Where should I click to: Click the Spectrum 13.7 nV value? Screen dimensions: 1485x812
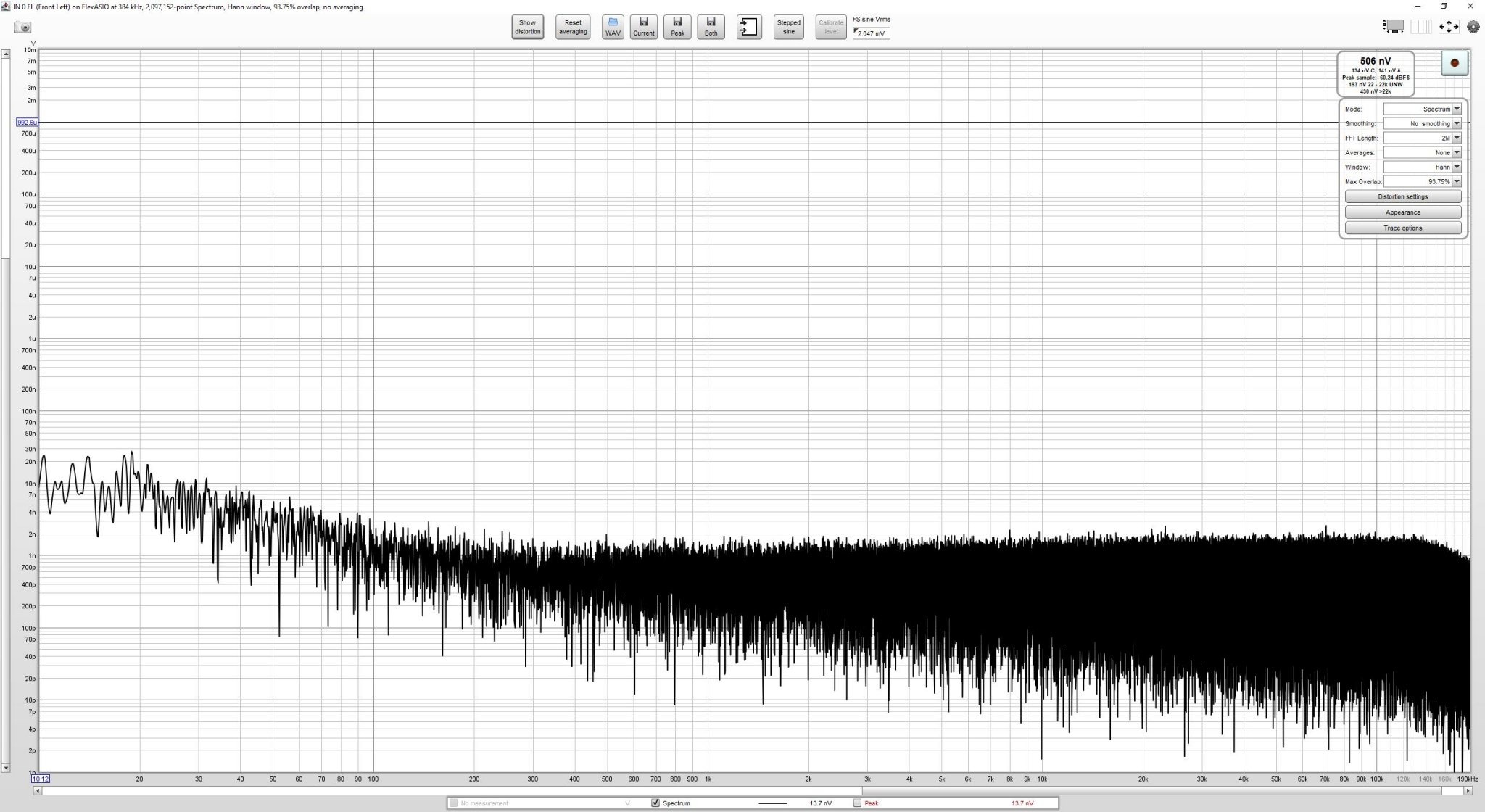pyautogui.click(x=821, y=803)
